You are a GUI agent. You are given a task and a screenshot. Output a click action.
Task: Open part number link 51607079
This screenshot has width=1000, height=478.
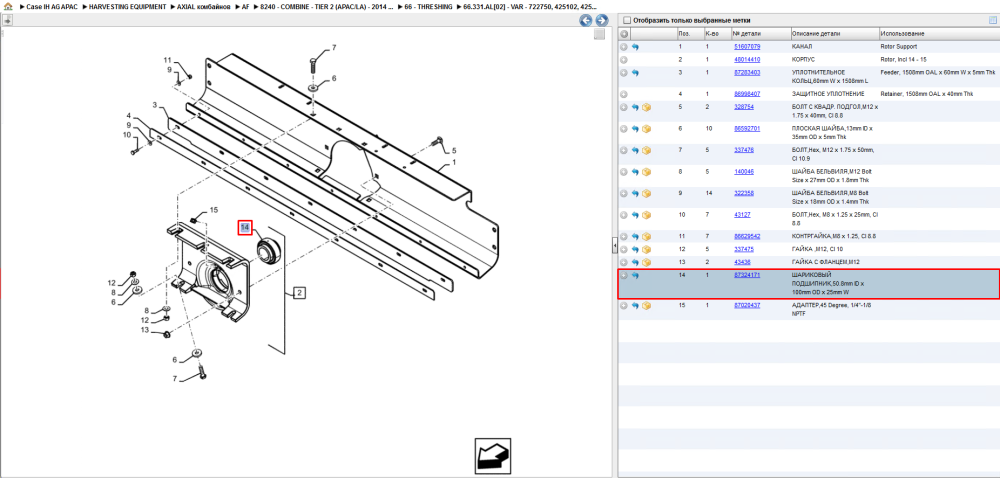point(747,47)
